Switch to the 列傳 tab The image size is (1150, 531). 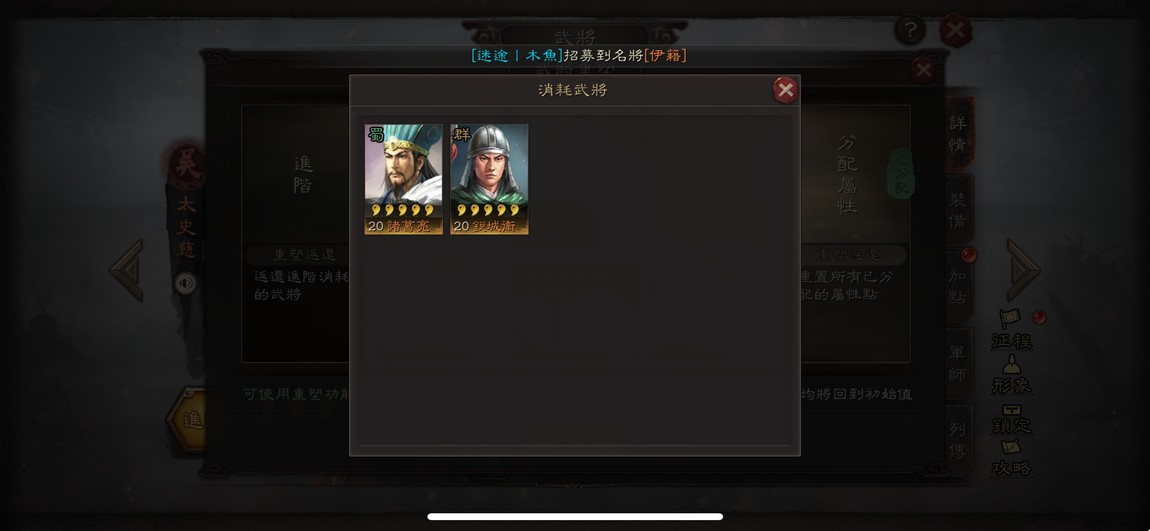(958, 440)
